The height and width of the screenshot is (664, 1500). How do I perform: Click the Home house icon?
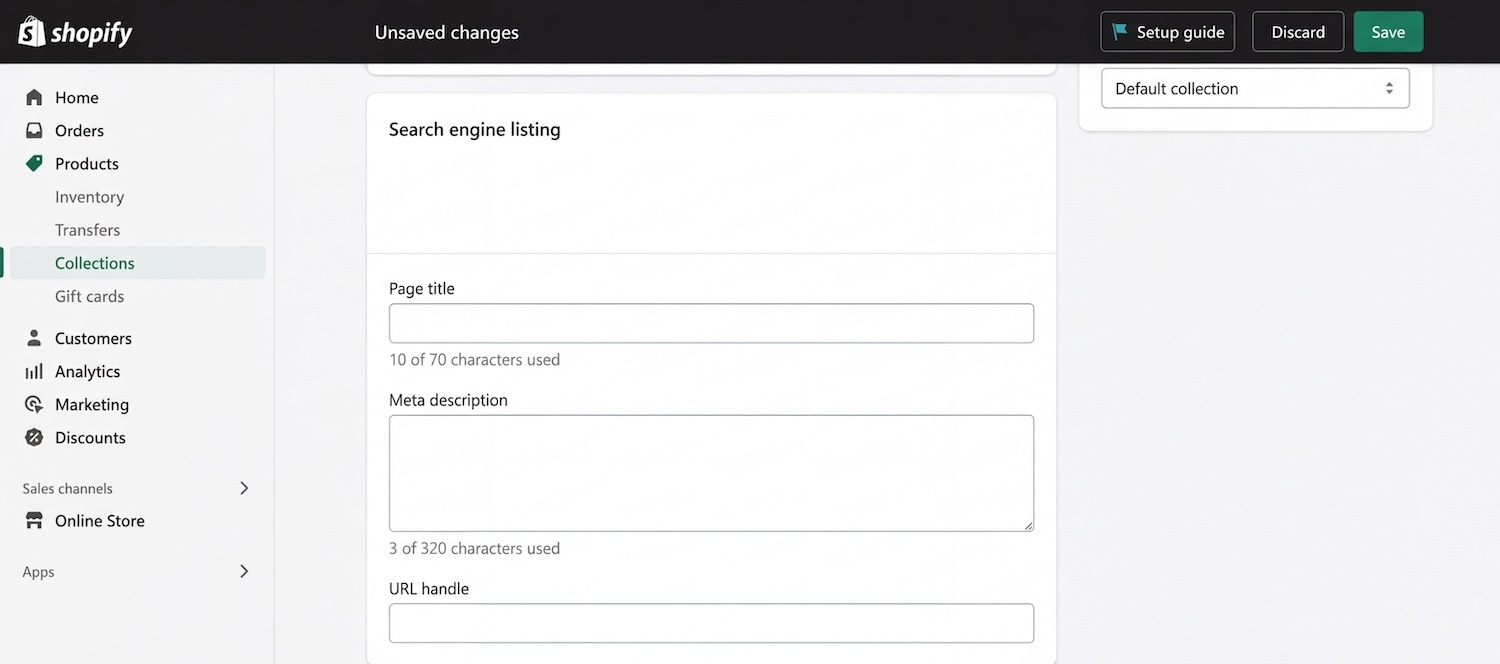(34, 97)
